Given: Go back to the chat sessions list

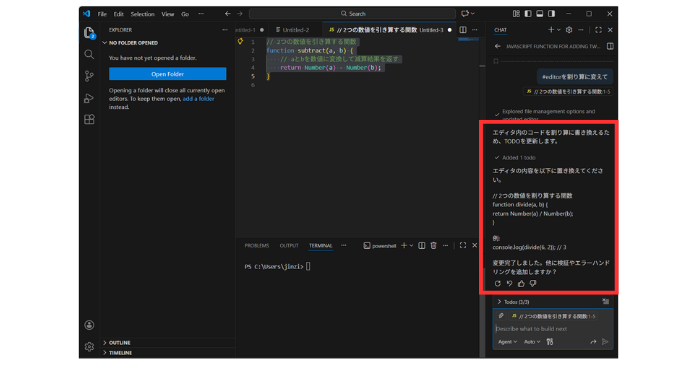Looking at the screenshot, I should tap(498, 46).
